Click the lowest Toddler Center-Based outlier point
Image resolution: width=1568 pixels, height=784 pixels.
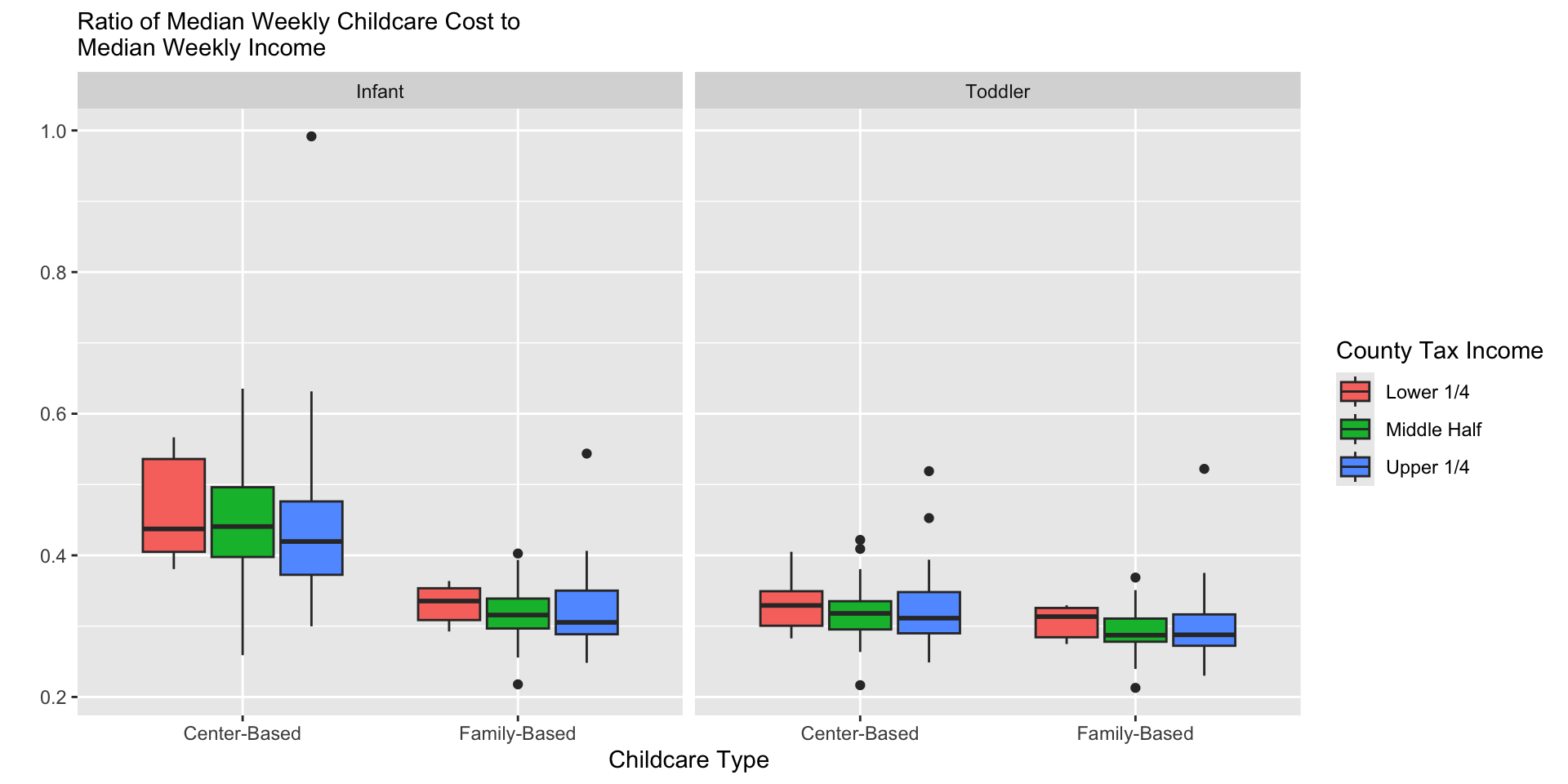point(860,685)
